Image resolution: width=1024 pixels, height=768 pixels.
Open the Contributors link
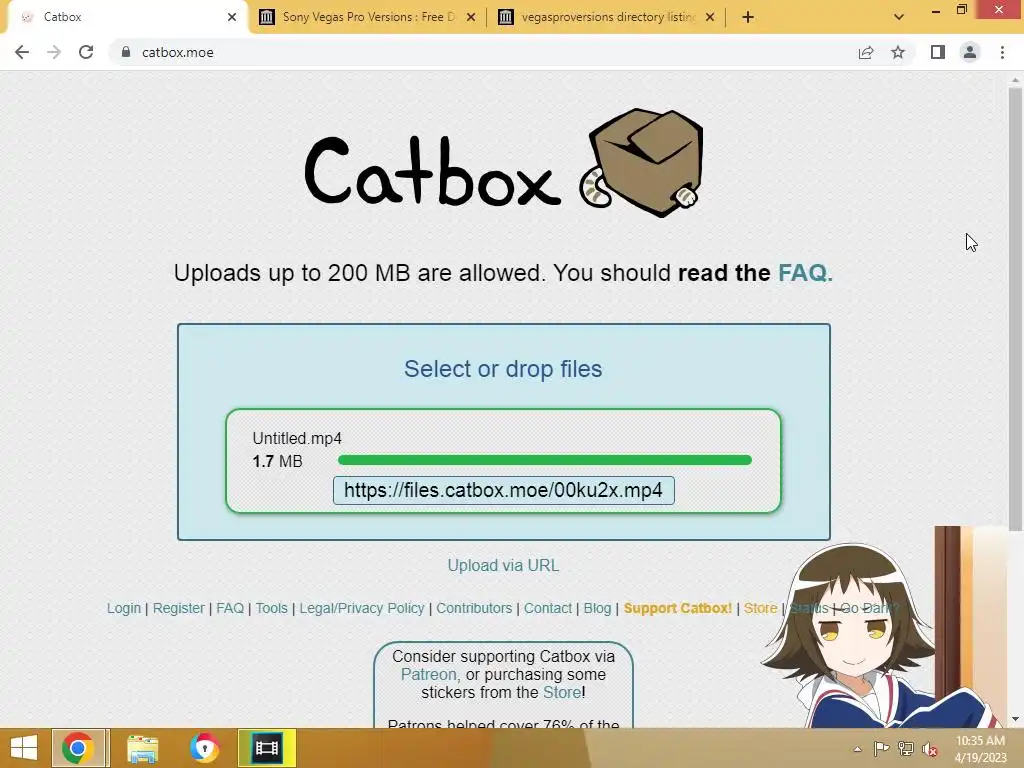pos(474,608)
